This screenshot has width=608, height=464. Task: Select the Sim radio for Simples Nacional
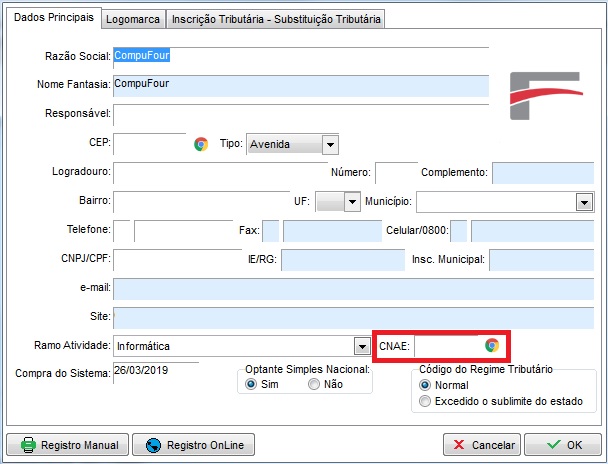click(252, 384)
